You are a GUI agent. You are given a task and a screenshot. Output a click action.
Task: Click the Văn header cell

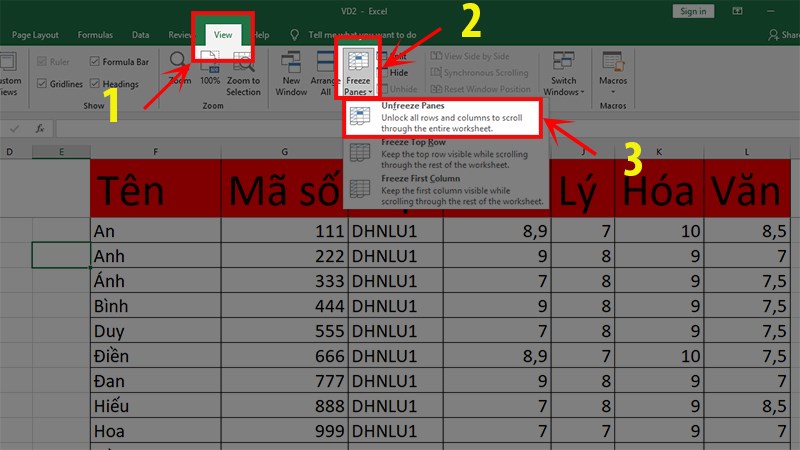click(747, 188)
